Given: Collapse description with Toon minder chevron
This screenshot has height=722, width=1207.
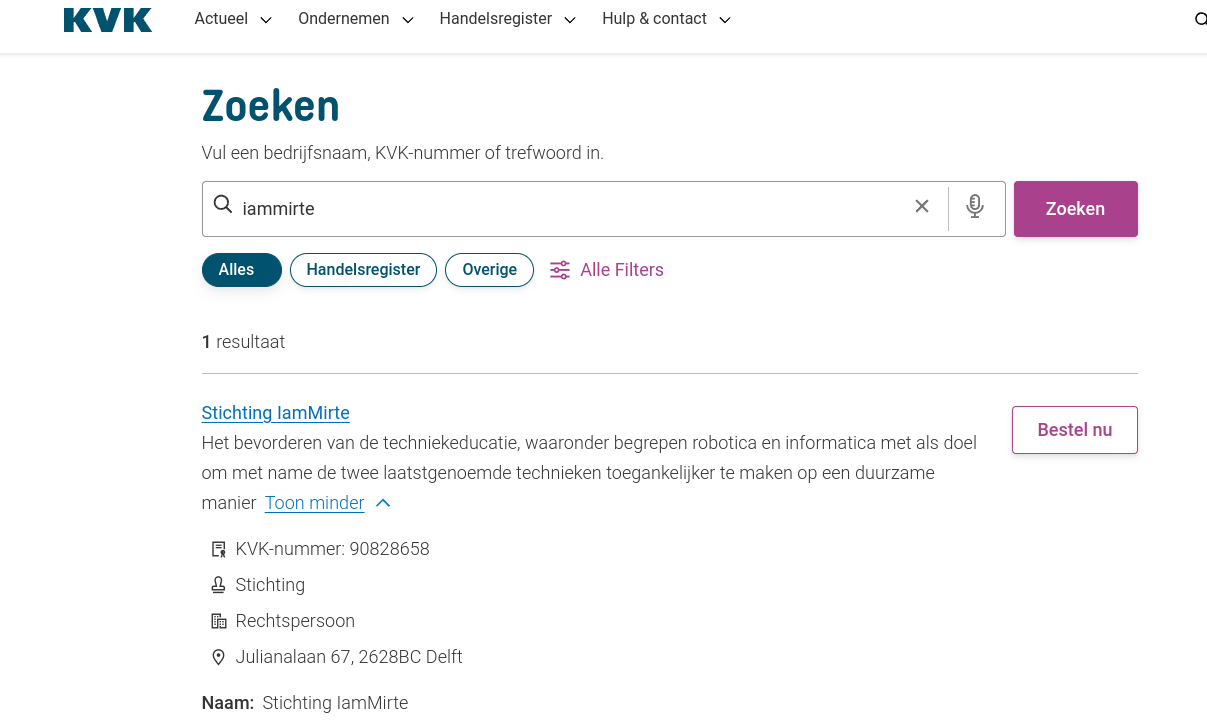Looking at the screenshot, I should click(x=383, y=503).
